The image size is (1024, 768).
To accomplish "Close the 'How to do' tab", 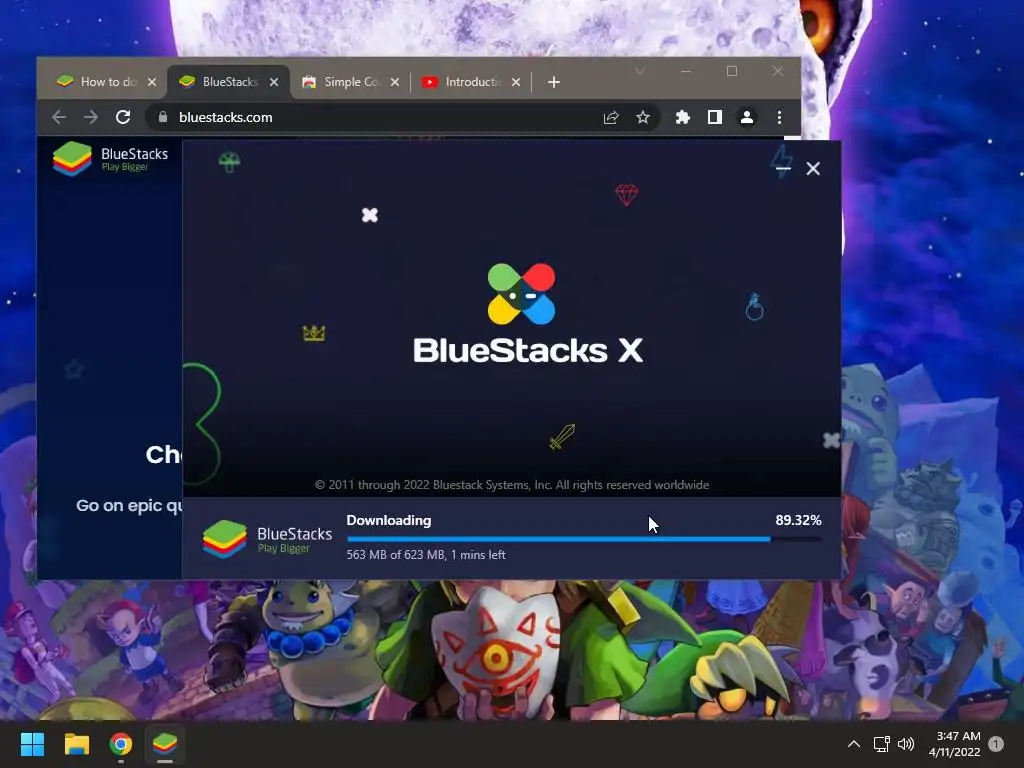I will coord(152,82).
